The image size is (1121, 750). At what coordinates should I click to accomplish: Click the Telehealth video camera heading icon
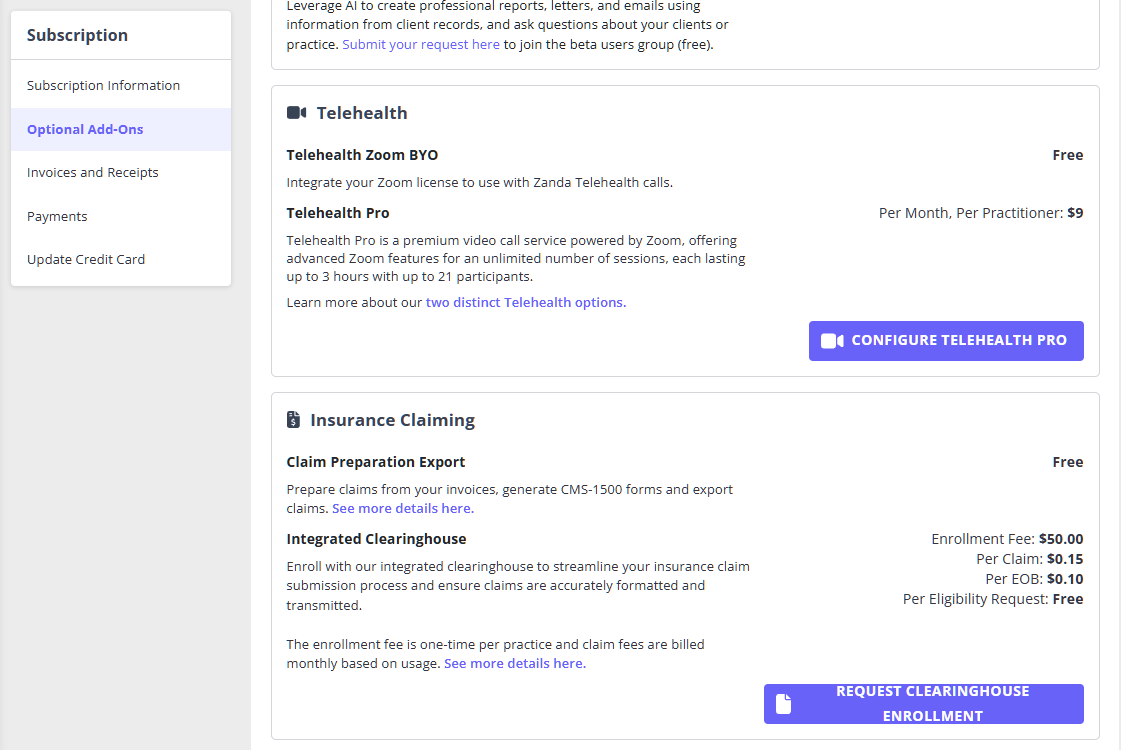tap(296, 113)
